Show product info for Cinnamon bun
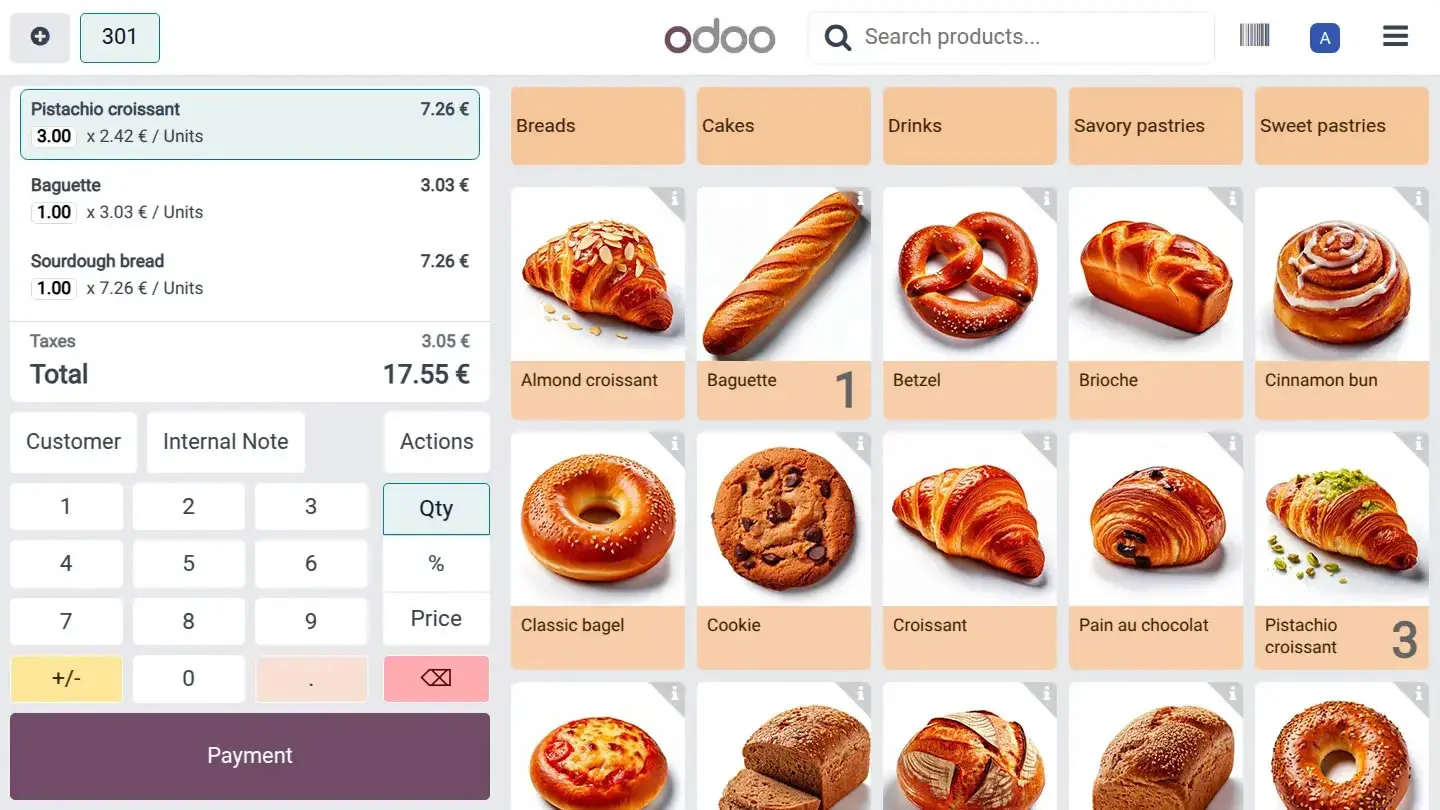Viewport: 1440px width, 810px height. [1419, 199]
